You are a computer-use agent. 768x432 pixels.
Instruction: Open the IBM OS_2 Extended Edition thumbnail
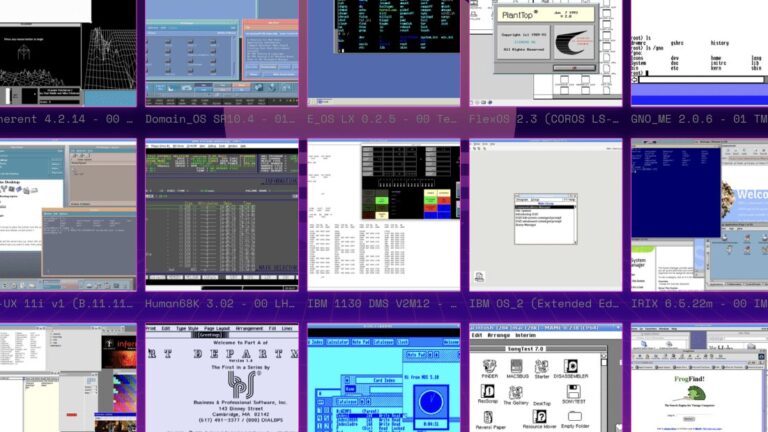click(546, 215)
